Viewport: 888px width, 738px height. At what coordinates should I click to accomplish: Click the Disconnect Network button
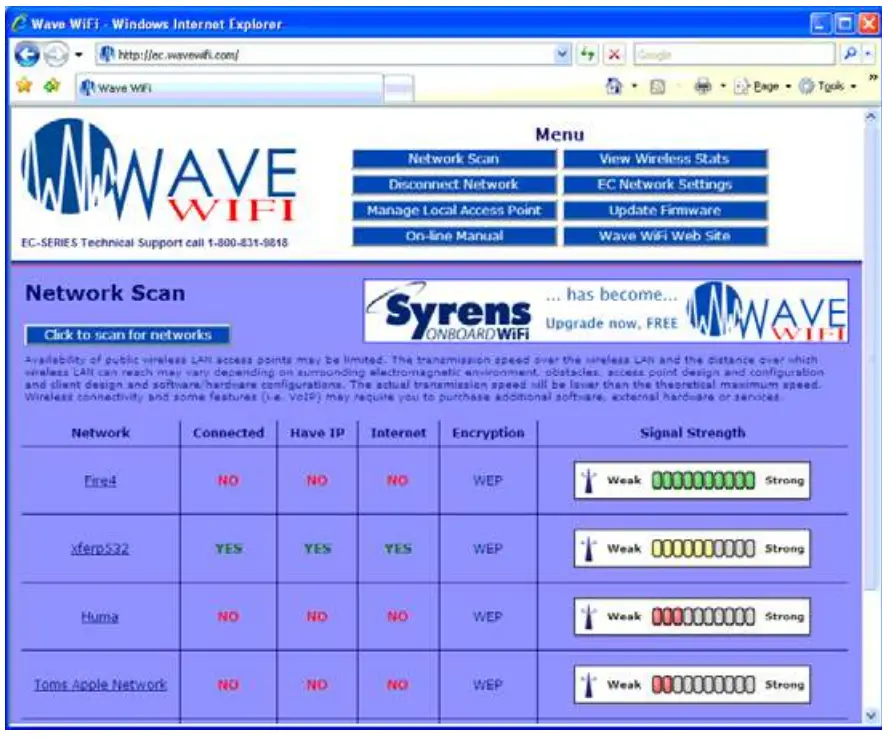click(x=455, y=184)
